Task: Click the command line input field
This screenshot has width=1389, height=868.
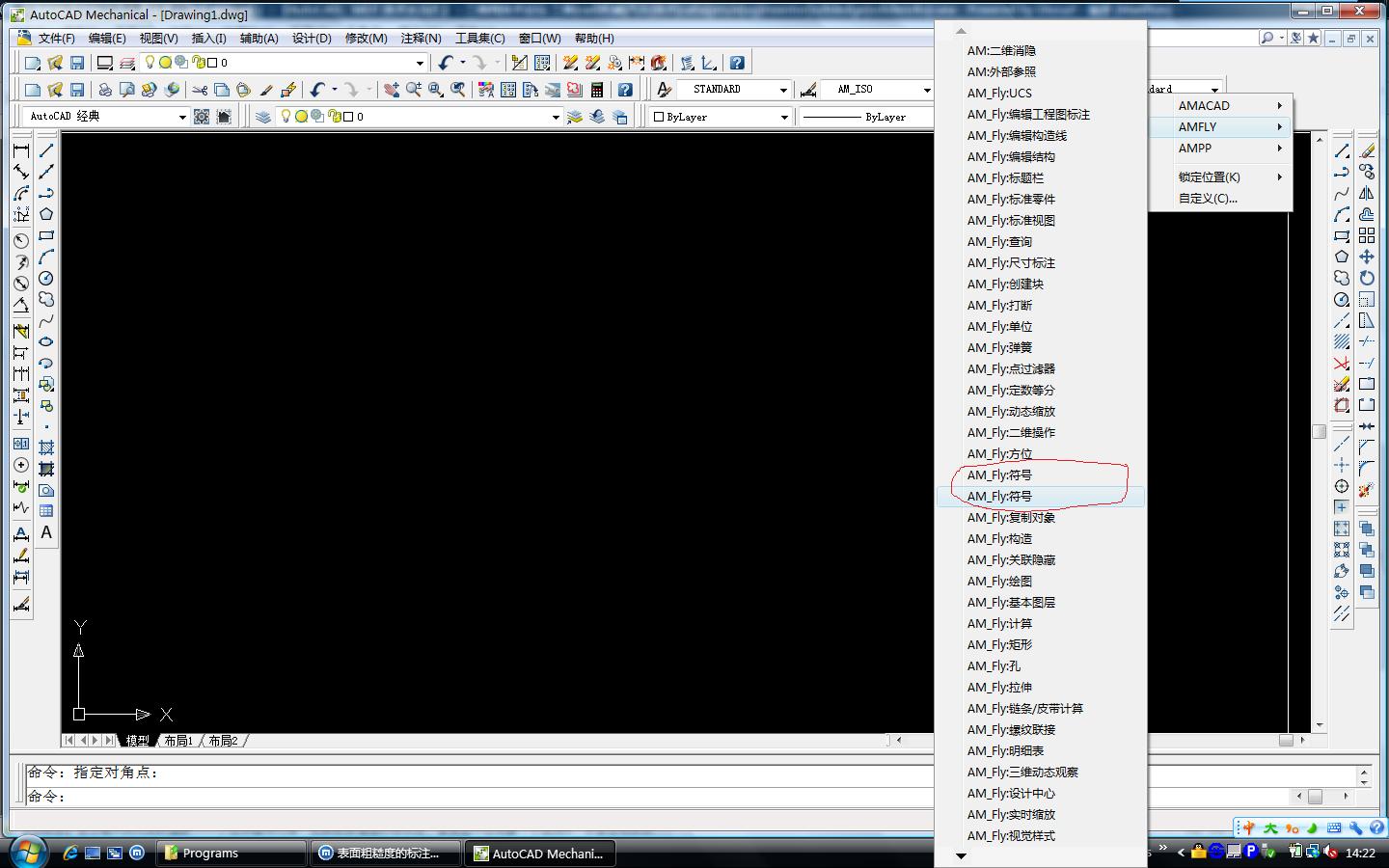Action: (x=656, y=797)
